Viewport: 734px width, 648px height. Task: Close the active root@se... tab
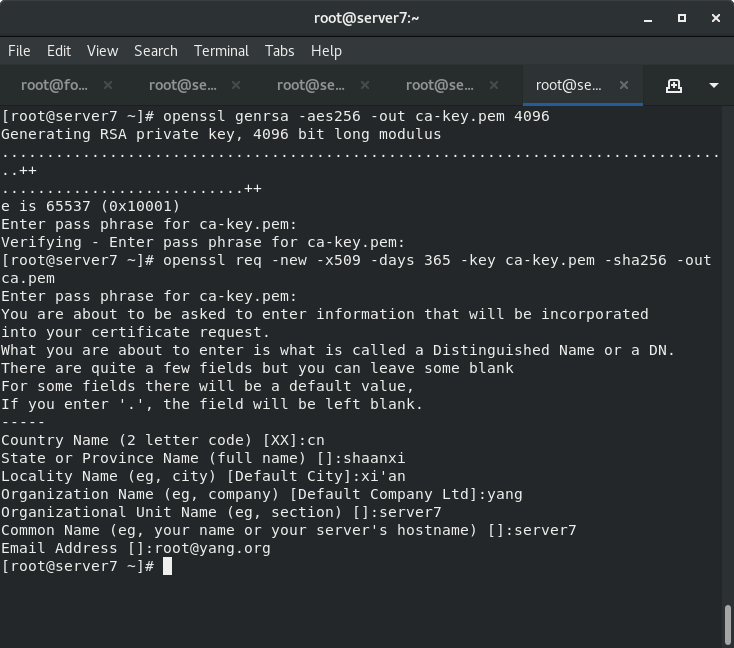click(624, 85)
